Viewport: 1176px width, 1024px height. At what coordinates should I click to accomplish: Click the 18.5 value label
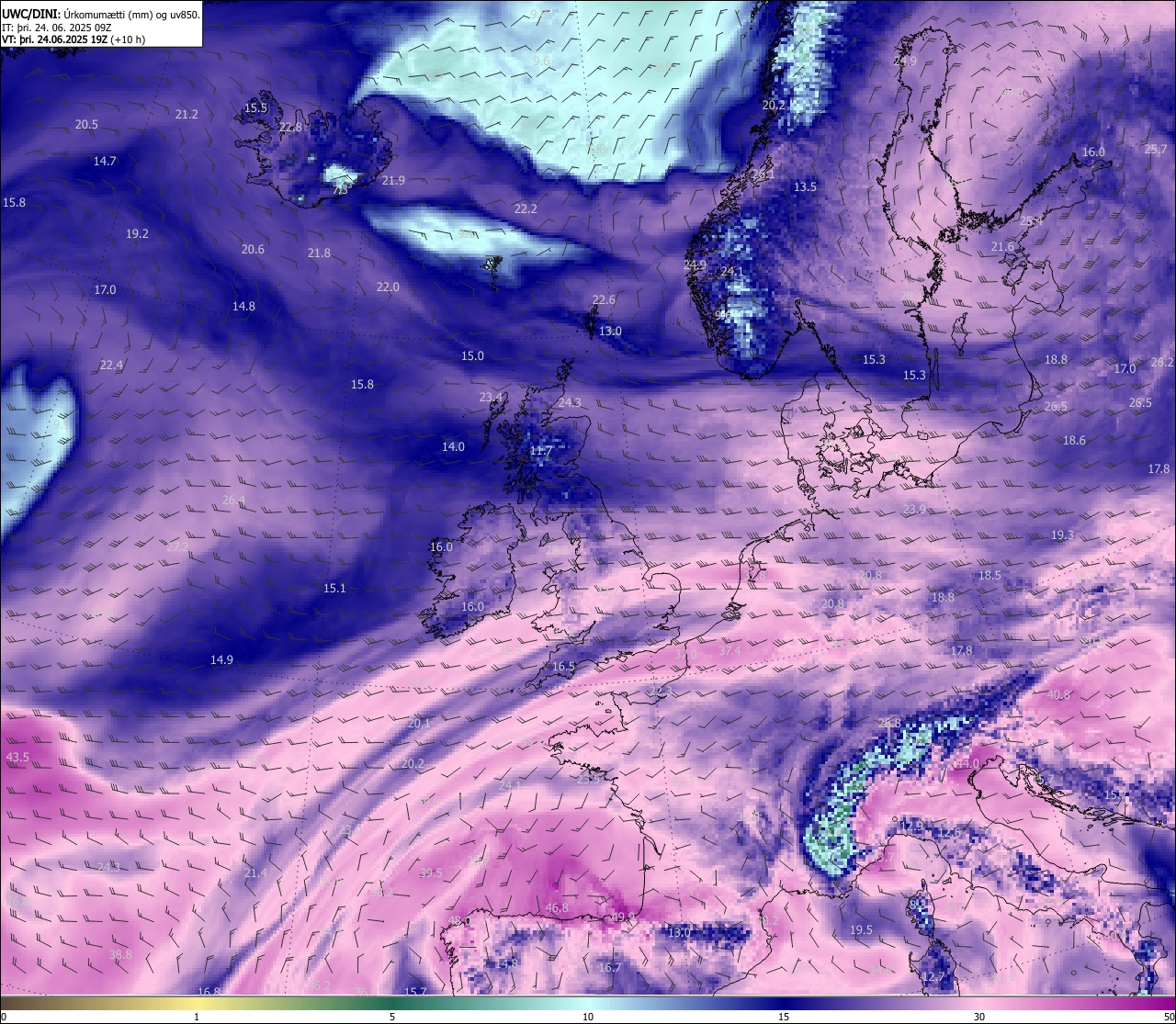[989, 575]
